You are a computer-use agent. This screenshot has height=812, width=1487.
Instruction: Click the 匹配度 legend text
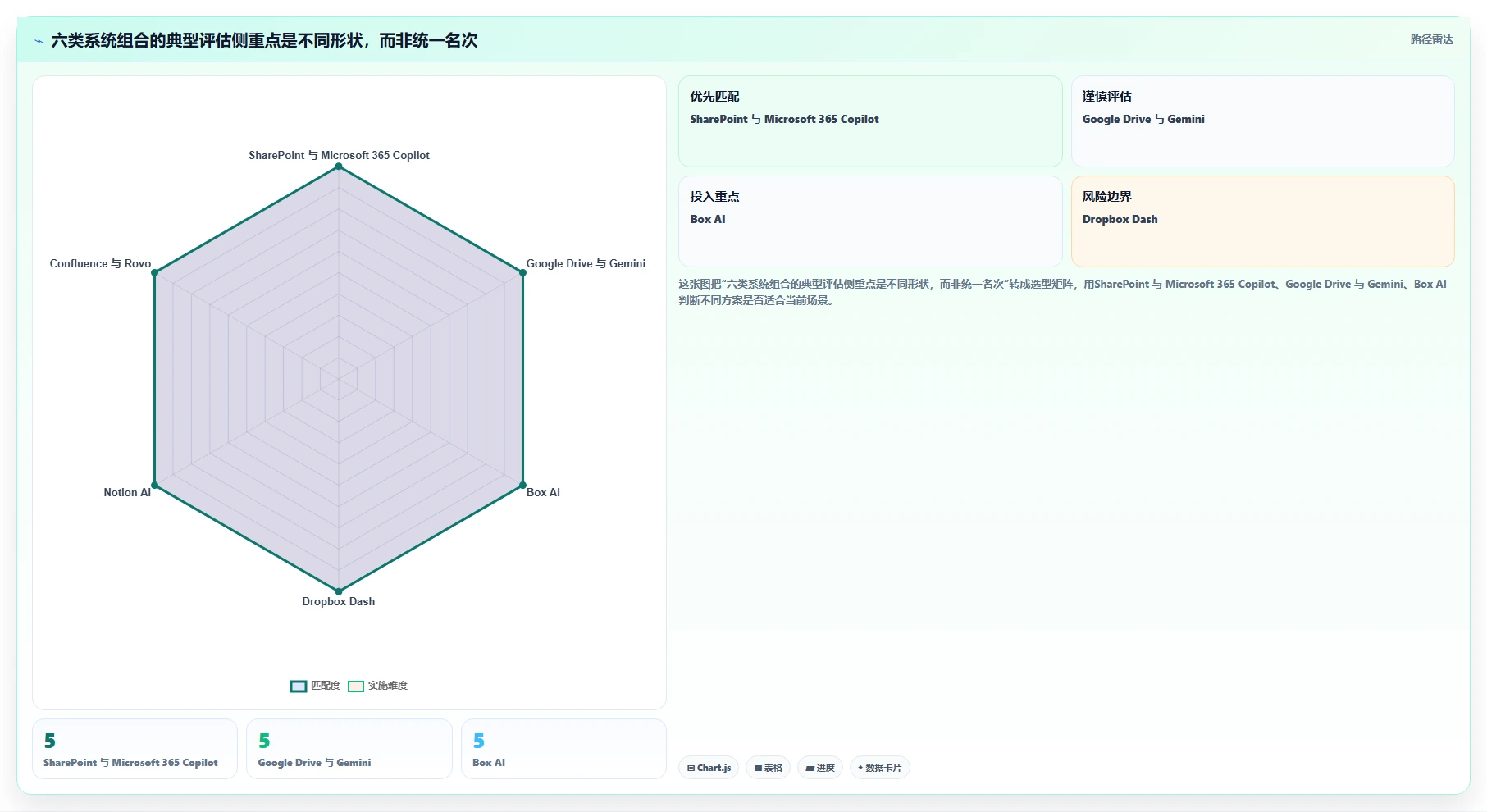(x=326, y=686)
